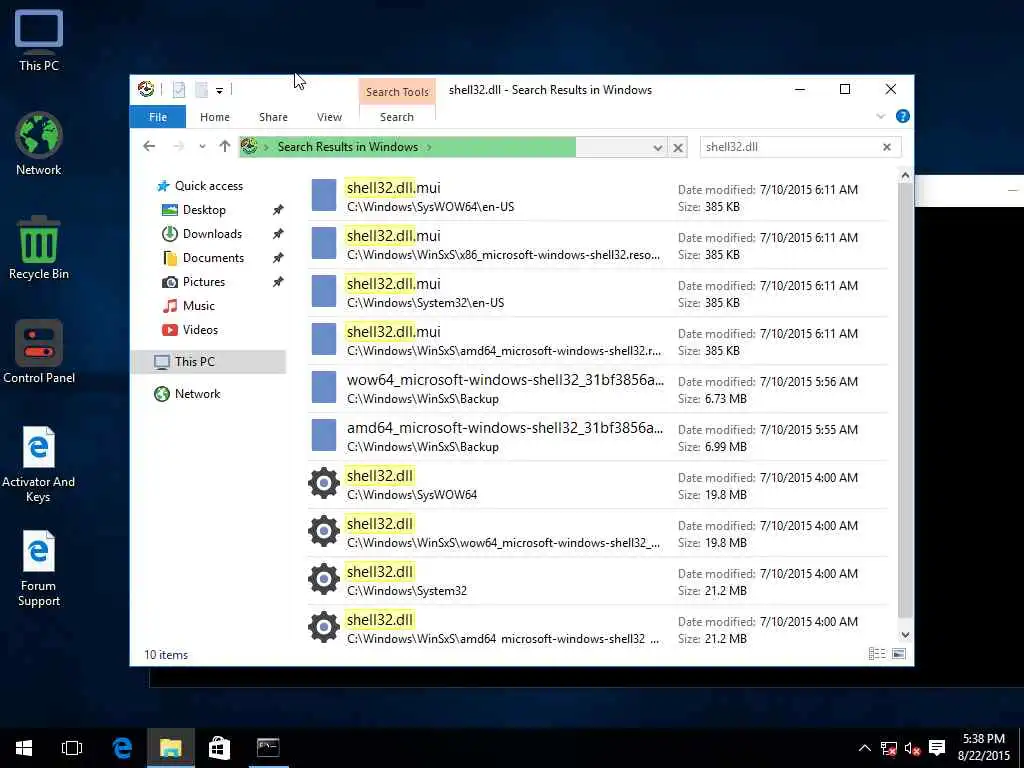This screenshot has width=1024, height=768.
Task: Click the Explorer Help icon
Action: click(903, 116)
